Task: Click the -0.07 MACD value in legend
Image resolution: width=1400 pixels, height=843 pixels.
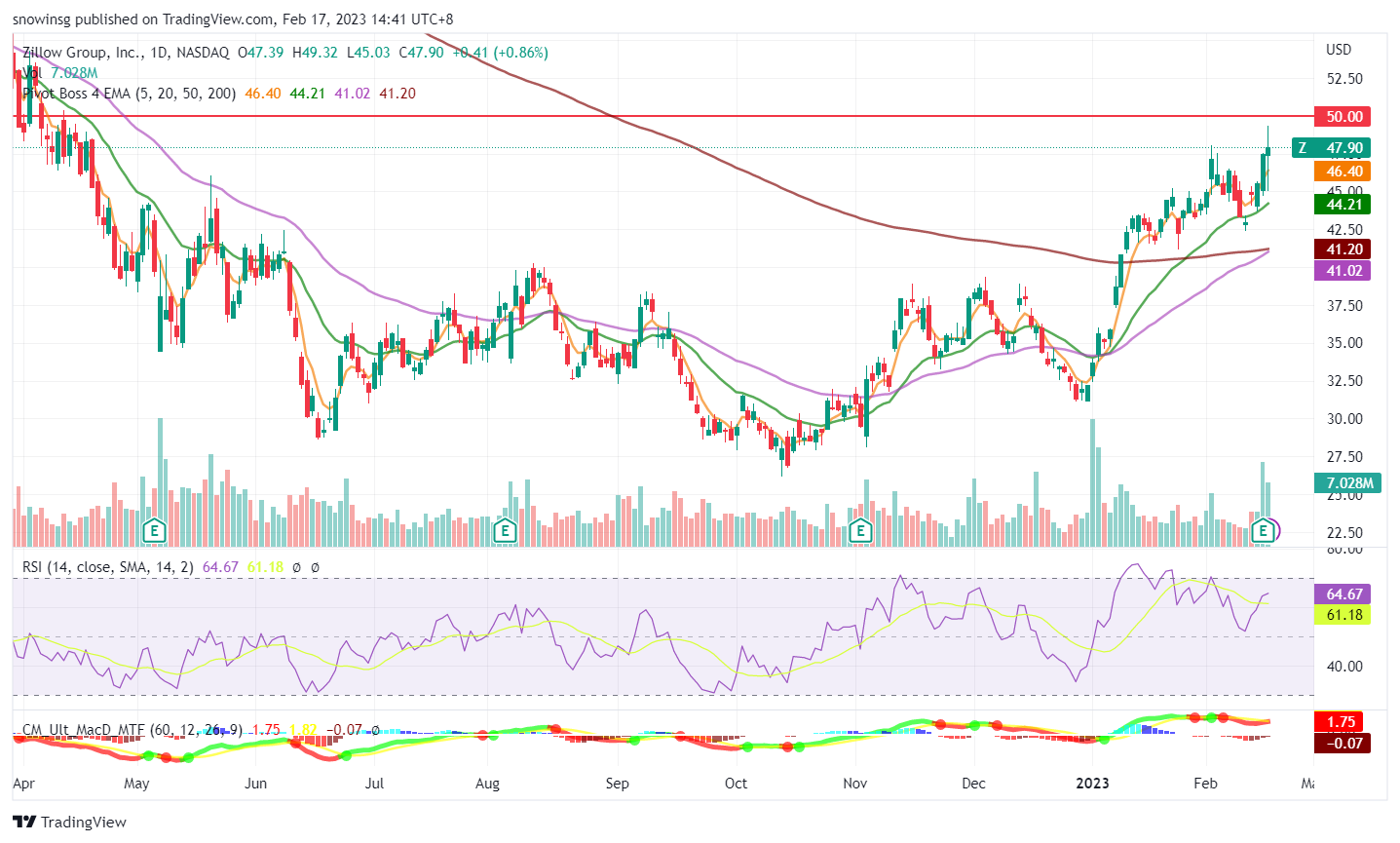Action: pyautogui.click(x=344, y=729)
